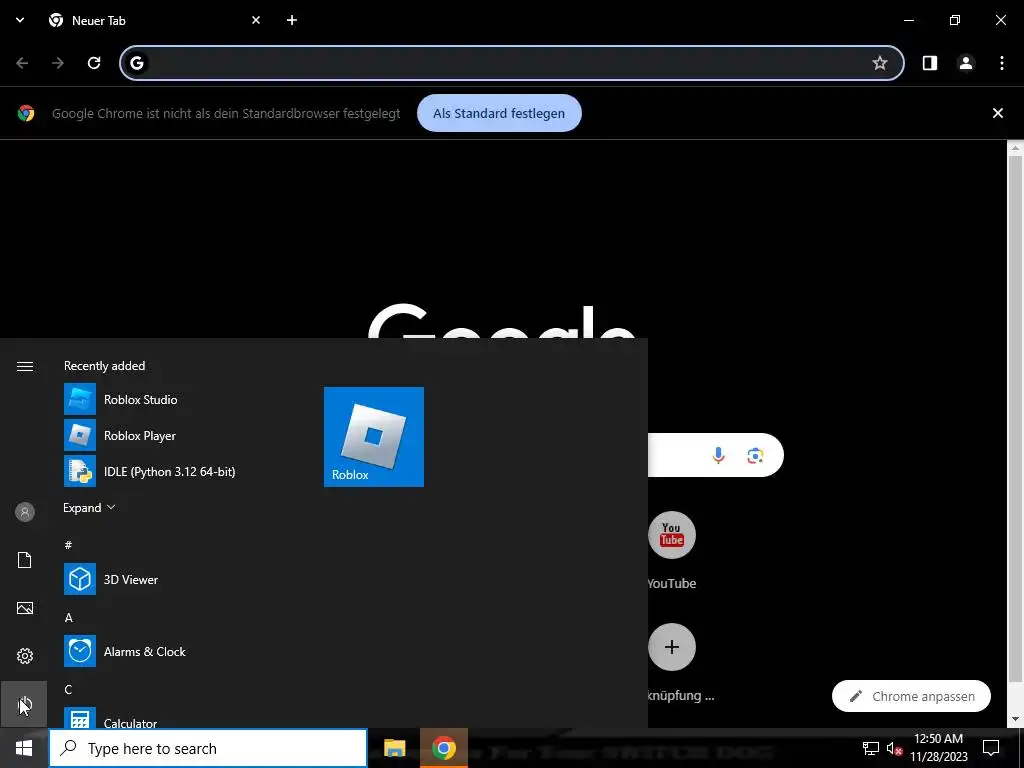
Task: Bookmark this tab with the star icon
Action: [x=880, y=63]
